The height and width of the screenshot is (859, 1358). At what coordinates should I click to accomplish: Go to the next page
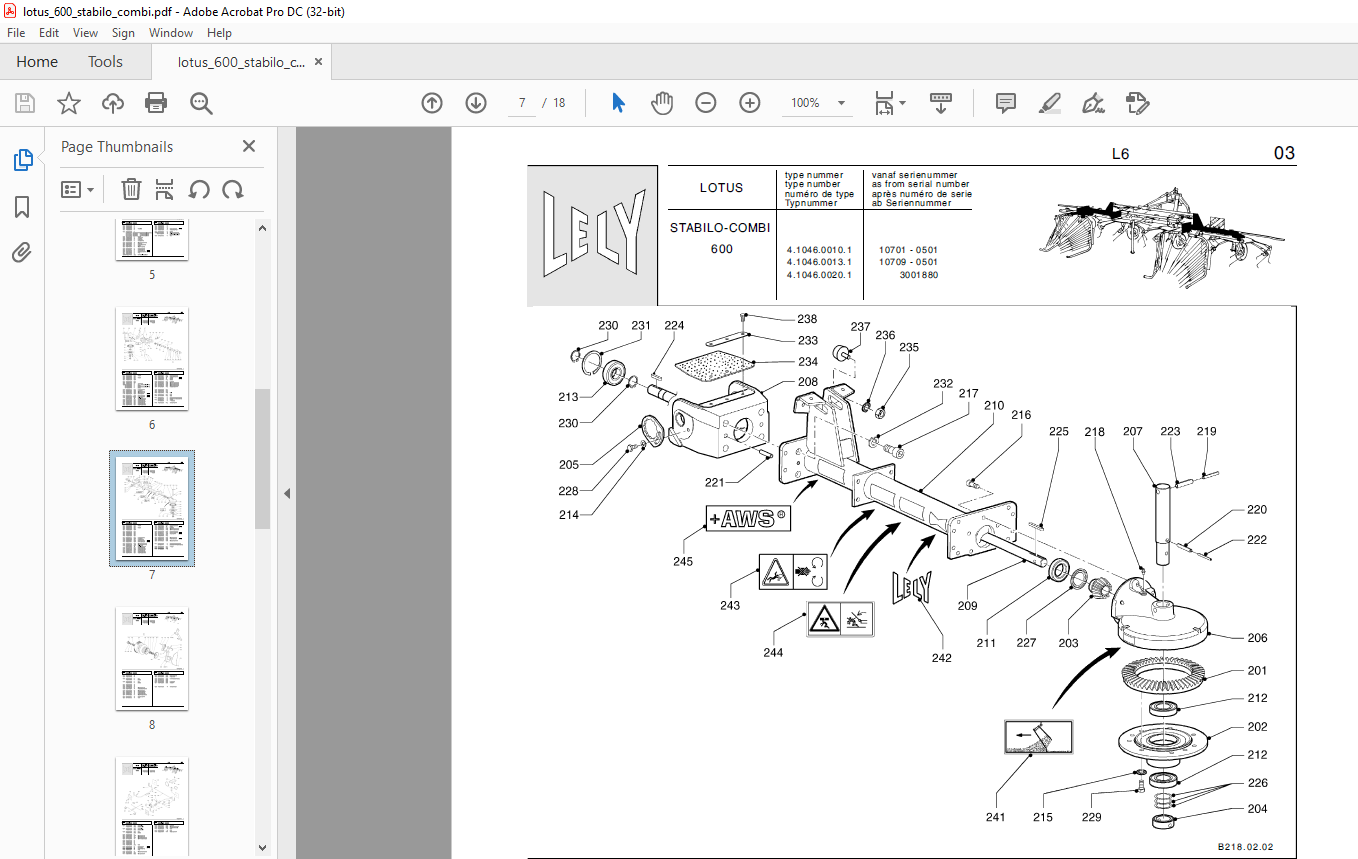tap(476, 103)
